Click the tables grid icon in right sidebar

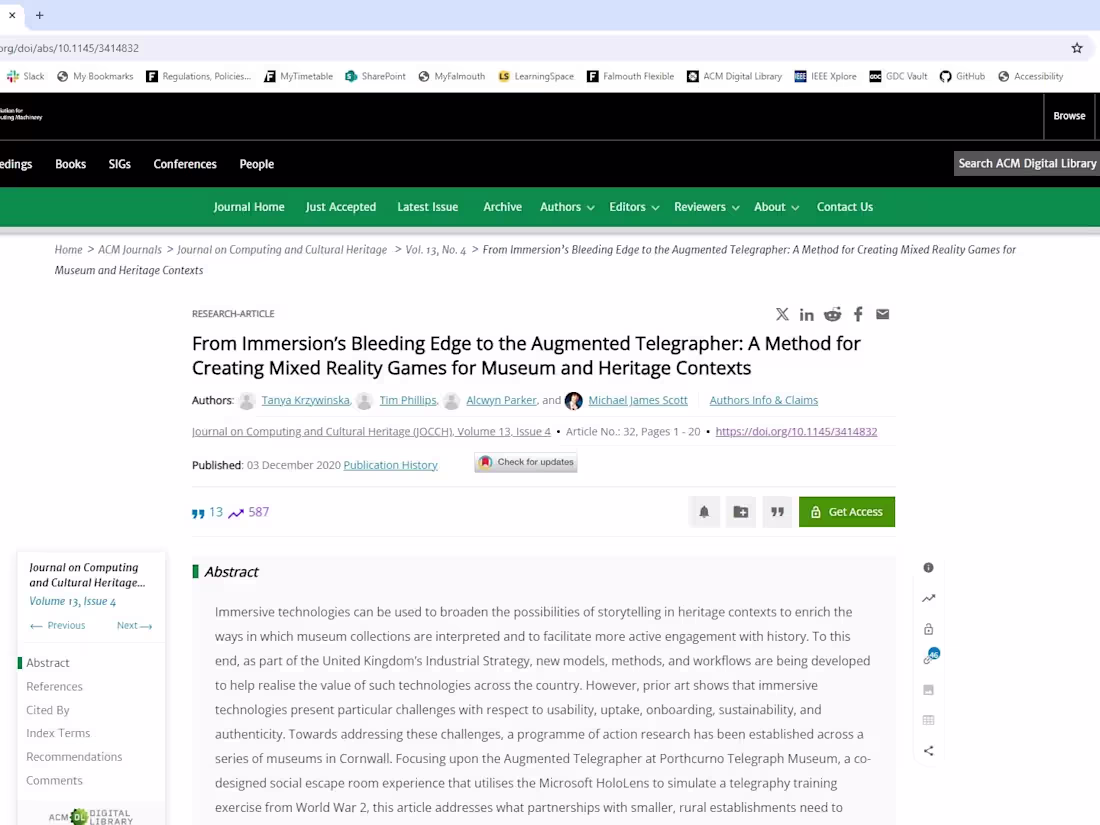[929, 720]
